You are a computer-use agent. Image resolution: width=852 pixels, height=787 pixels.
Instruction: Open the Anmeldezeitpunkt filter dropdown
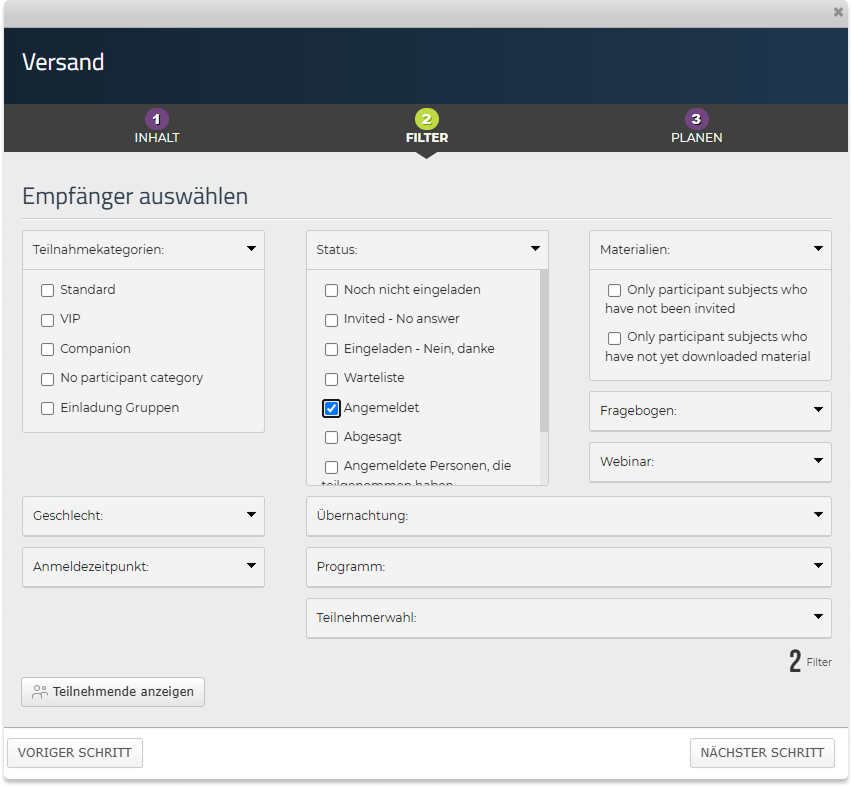(251, 566)
